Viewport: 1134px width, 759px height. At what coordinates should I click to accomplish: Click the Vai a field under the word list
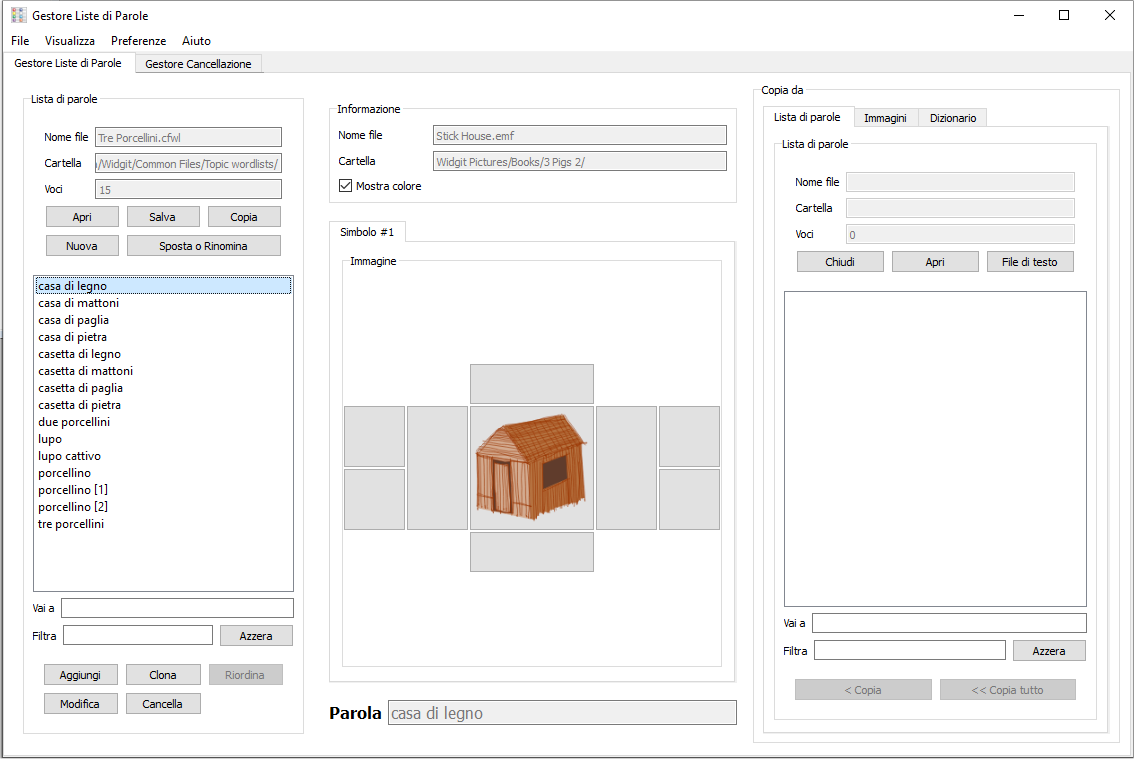click(x=177, y=608)
